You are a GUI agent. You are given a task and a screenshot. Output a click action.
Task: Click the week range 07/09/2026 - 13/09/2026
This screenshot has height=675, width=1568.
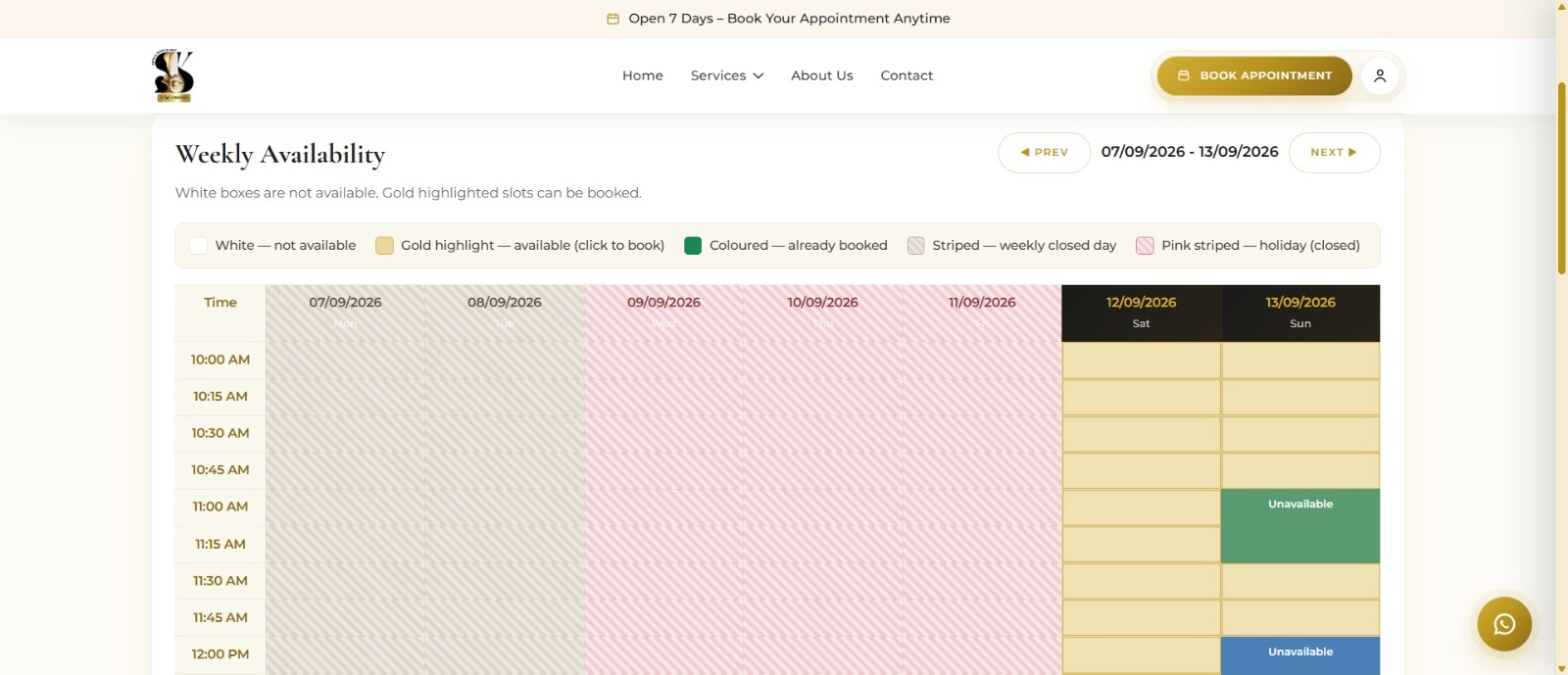point(1190,152)
